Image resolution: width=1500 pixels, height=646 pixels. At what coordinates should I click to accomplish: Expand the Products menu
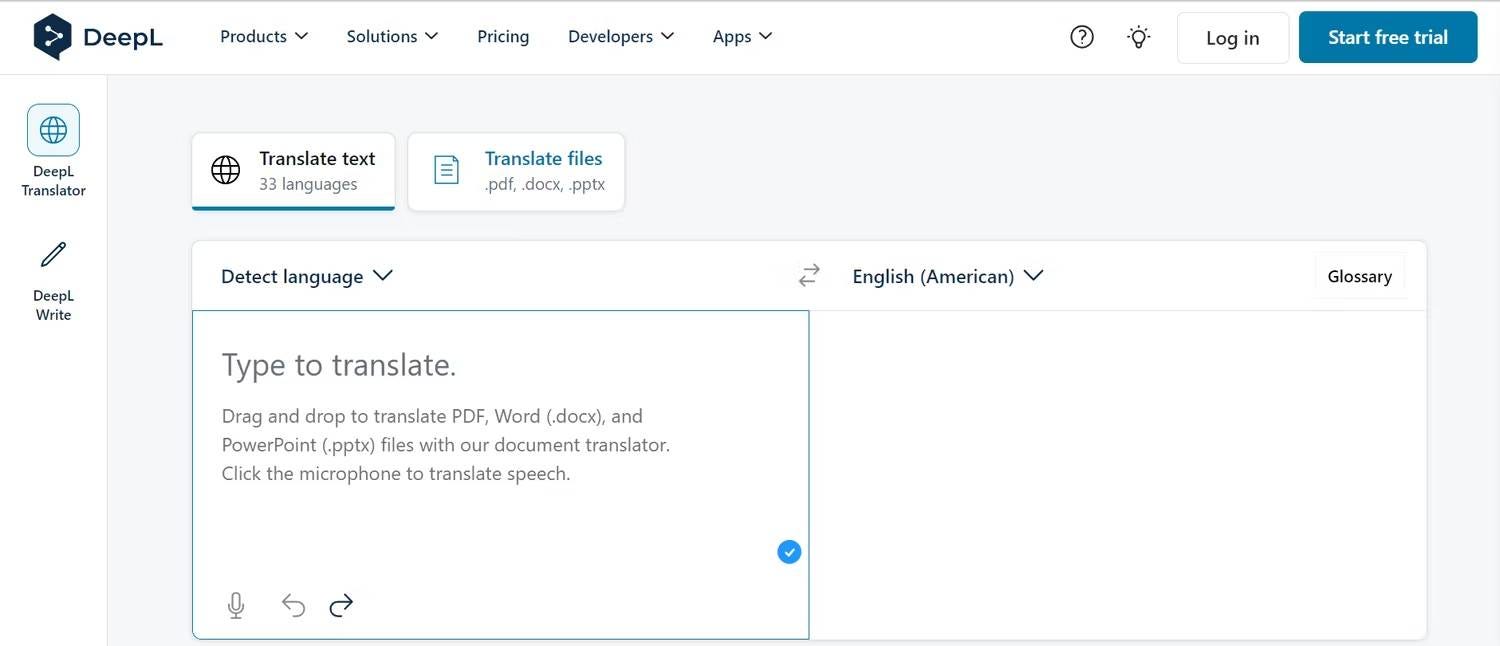pos(264,36)
